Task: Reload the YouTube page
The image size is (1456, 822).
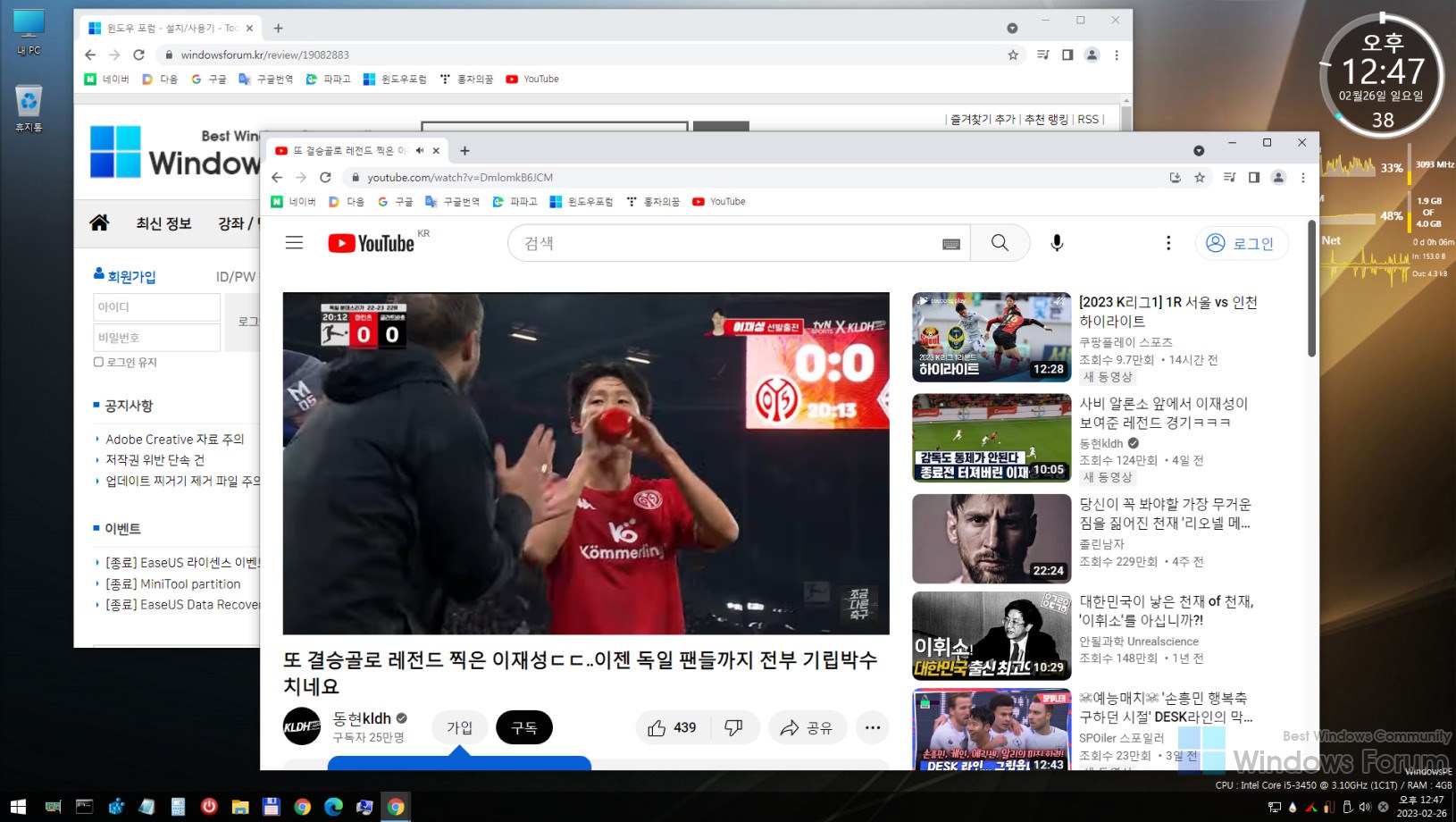Action: click(x=325, y=177)
